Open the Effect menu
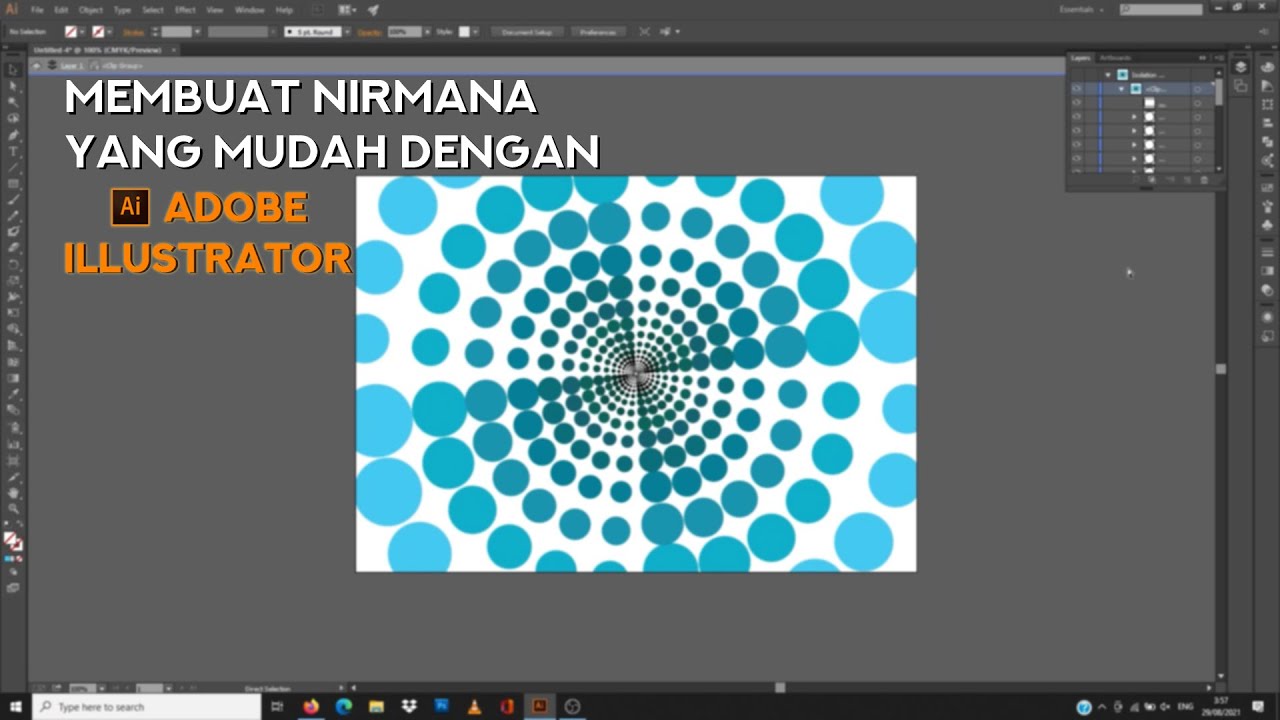The width and height of the screenshot is (1280, 720). [185, 10]
